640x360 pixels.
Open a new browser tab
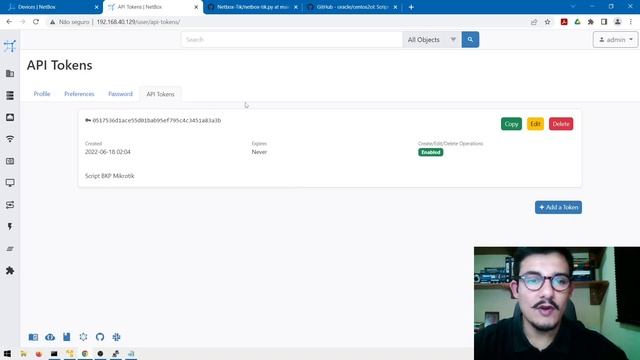point(411,7)
